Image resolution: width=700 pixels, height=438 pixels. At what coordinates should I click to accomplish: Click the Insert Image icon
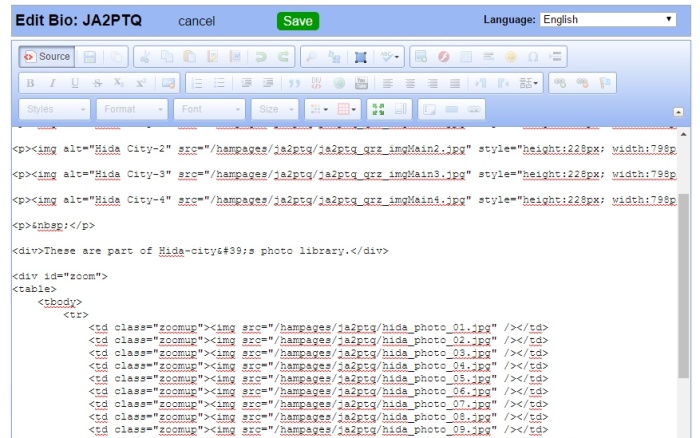click(x=421, y=57)
